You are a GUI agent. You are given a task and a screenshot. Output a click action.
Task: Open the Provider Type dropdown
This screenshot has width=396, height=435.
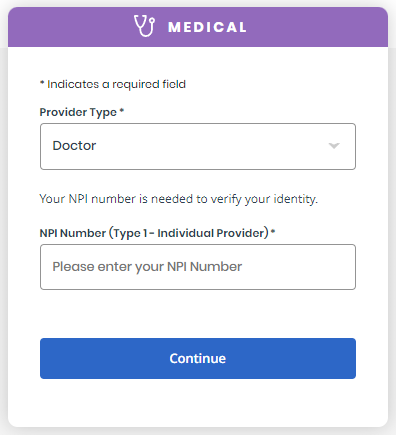(198, 146)
